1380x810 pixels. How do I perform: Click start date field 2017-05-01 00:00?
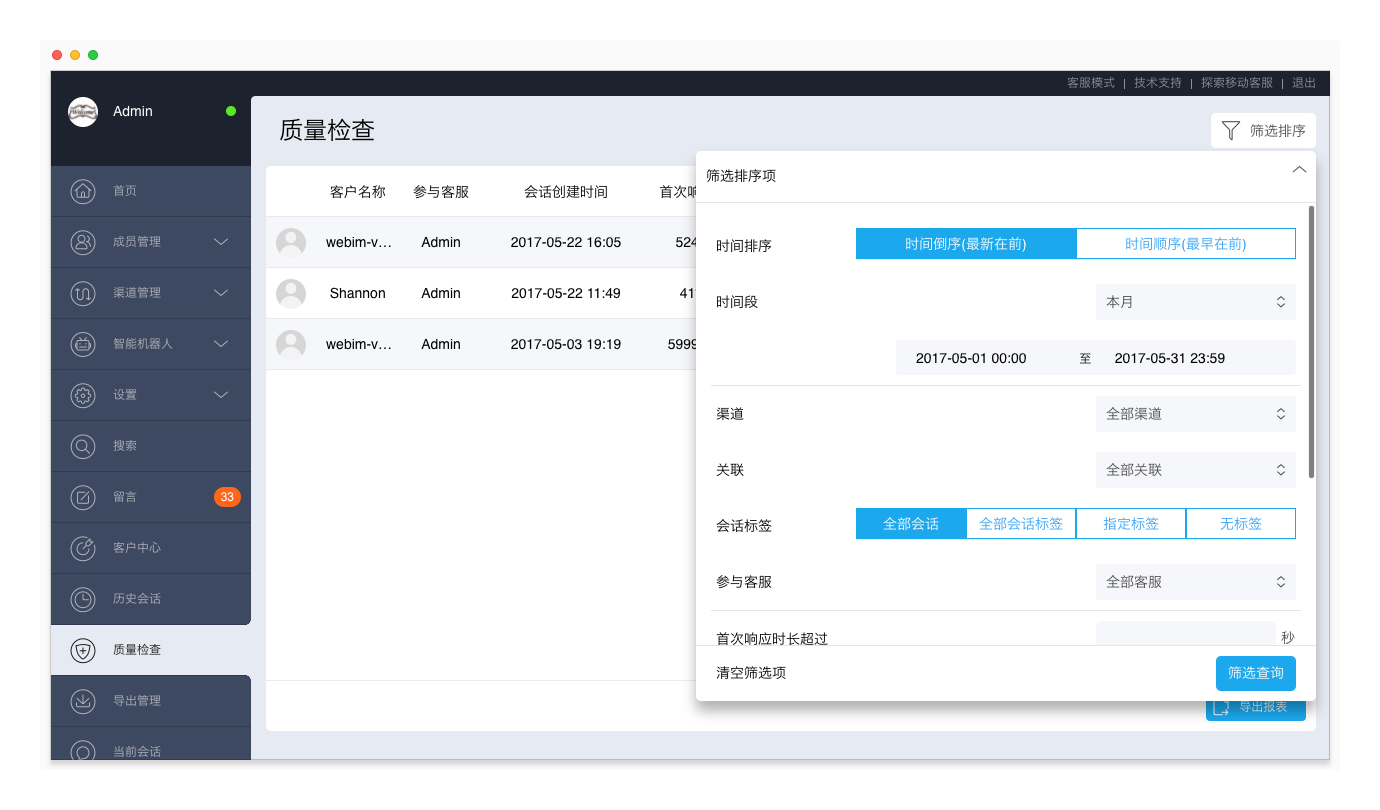coord(971,358)
